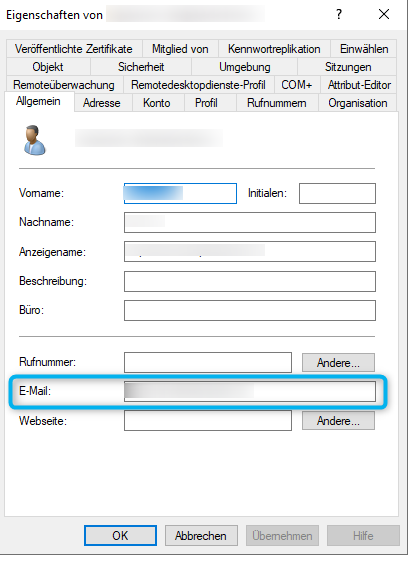The width and height of the screenshot is (412, 562).
Task: Click the Rufnummer input field
Action: [x=208, y=362]
